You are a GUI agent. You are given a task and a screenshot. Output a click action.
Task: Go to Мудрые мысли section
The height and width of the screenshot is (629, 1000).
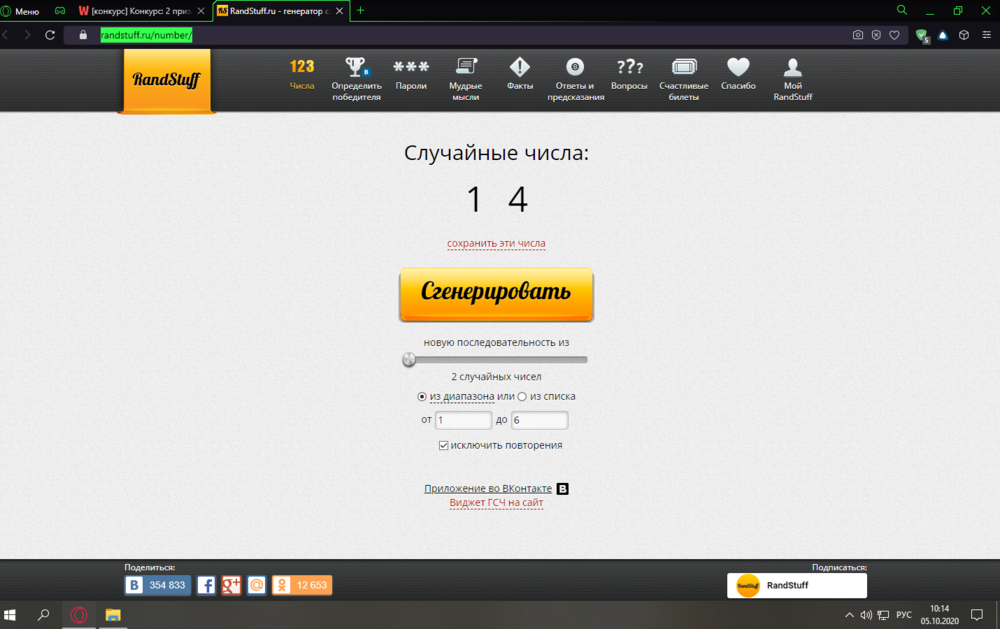click(x=465, y=68)
